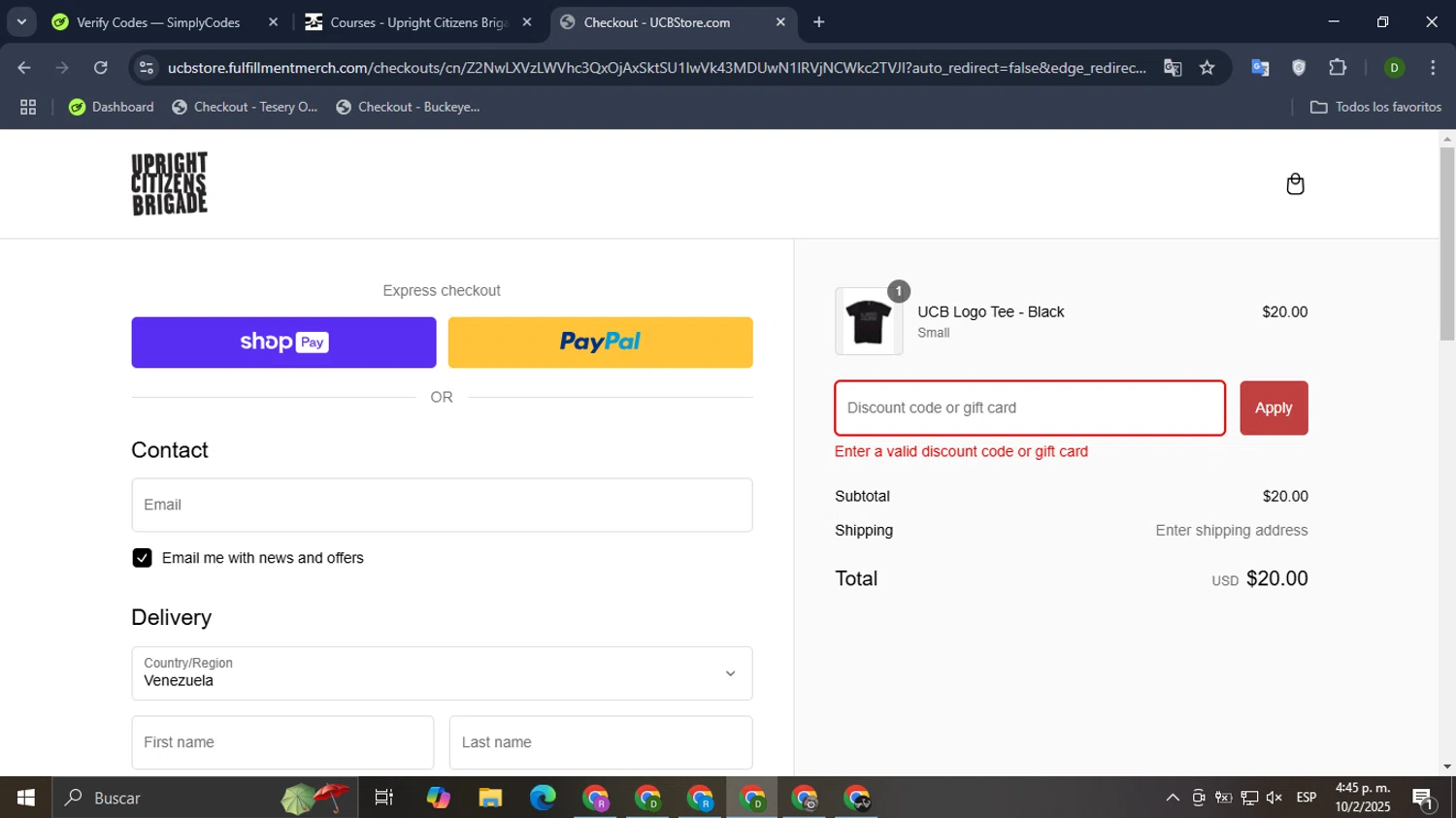
Task: Click the ESP language indicator
Action: point(1307,798)
